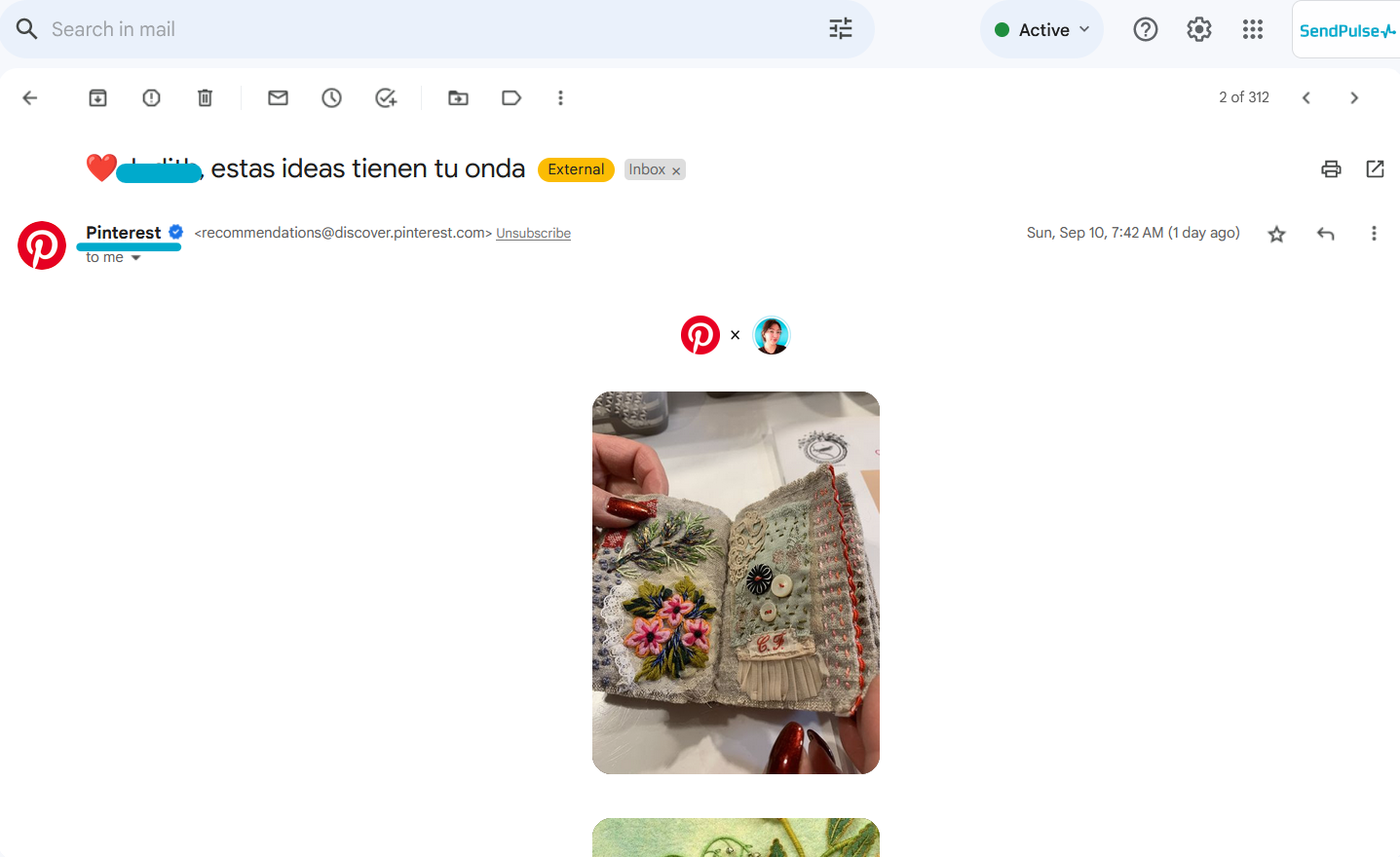Image resolution: width=1400 pixels, height=857 pixels.
Task: Go back to the inbox list
Action: coord(30,97)
